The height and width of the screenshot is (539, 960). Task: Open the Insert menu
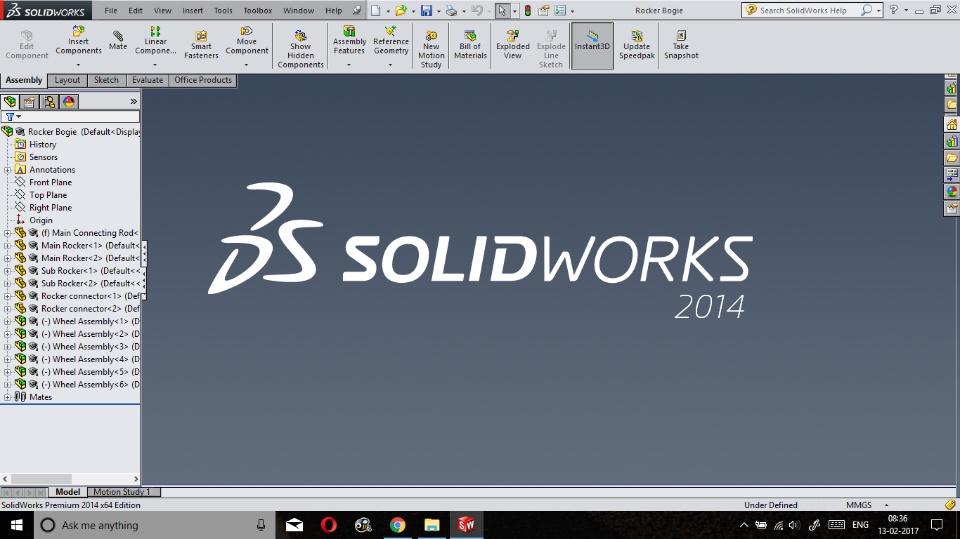click(x=192, y=10)
